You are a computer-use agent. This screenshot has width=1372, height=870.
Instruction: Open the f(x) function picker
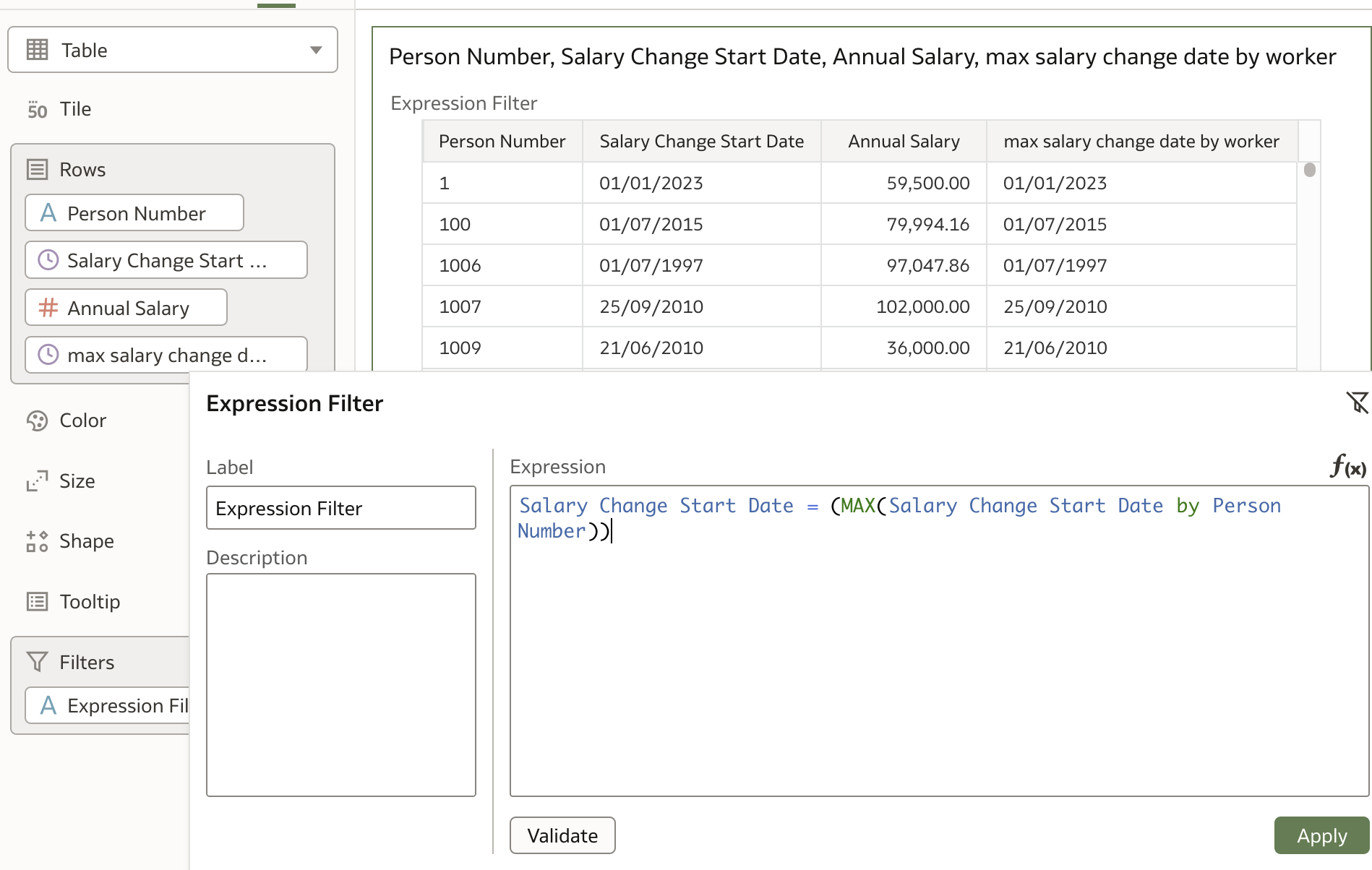click(1348, 467)
